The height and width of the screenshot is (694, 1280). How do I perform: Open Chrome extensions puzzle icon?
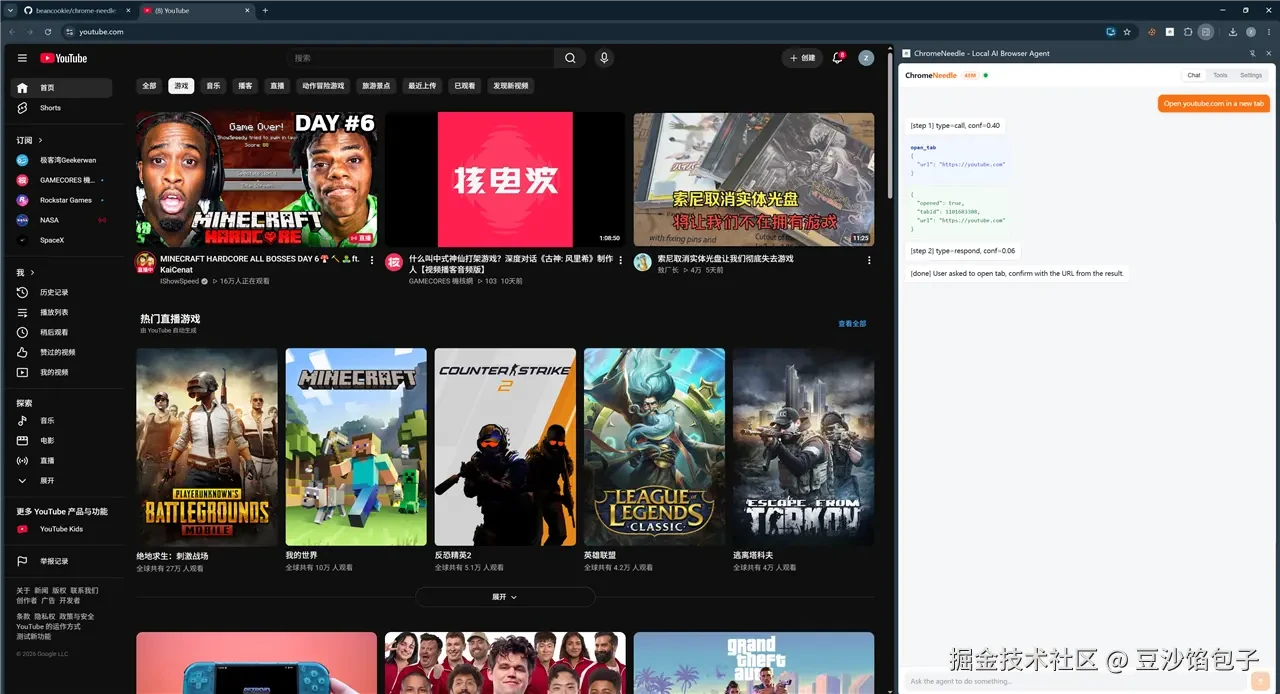pos(1188,32)
